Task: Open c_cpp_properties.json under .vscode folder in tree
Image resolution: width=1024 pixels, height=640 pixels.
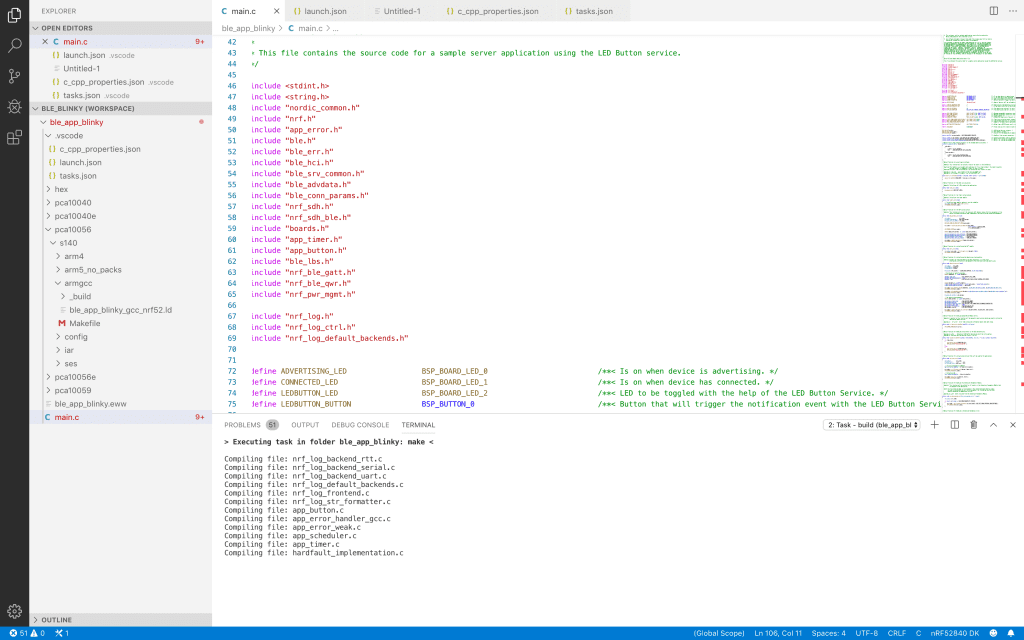Action: pyautogui.click(x=100, y=149)
